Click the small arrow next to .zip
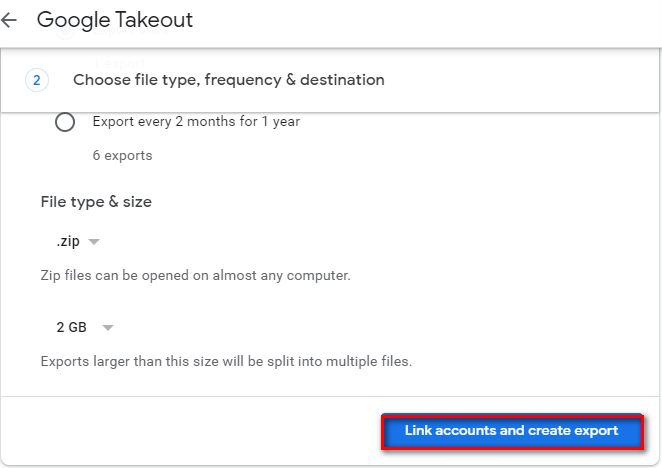 tap(94, 242)
